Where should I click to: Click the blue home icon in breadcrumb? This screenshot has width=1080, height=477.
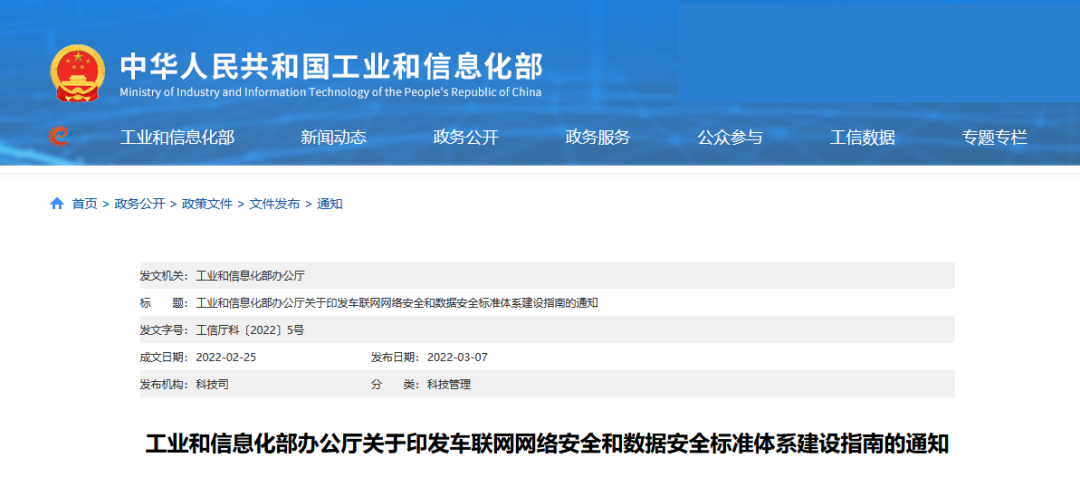pyautogui.click(x=57, y=203)
